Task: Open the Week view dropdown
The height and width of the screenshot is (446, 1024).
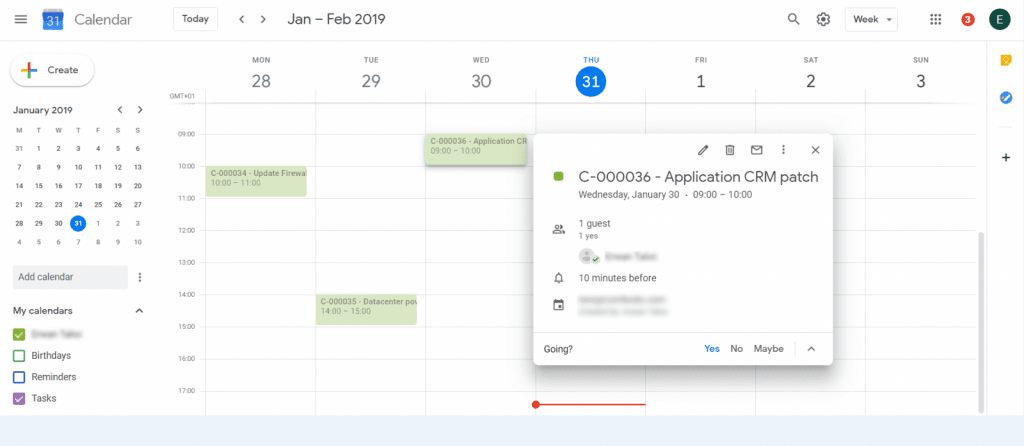Action: (872, 19)
